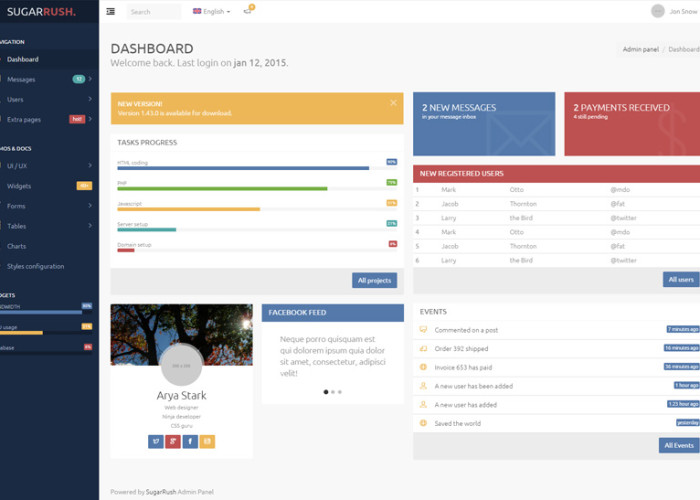The image size is (700, 500).
Task: Click Arya Stark's Facebook icon button
Action: (x=190, y=442)
